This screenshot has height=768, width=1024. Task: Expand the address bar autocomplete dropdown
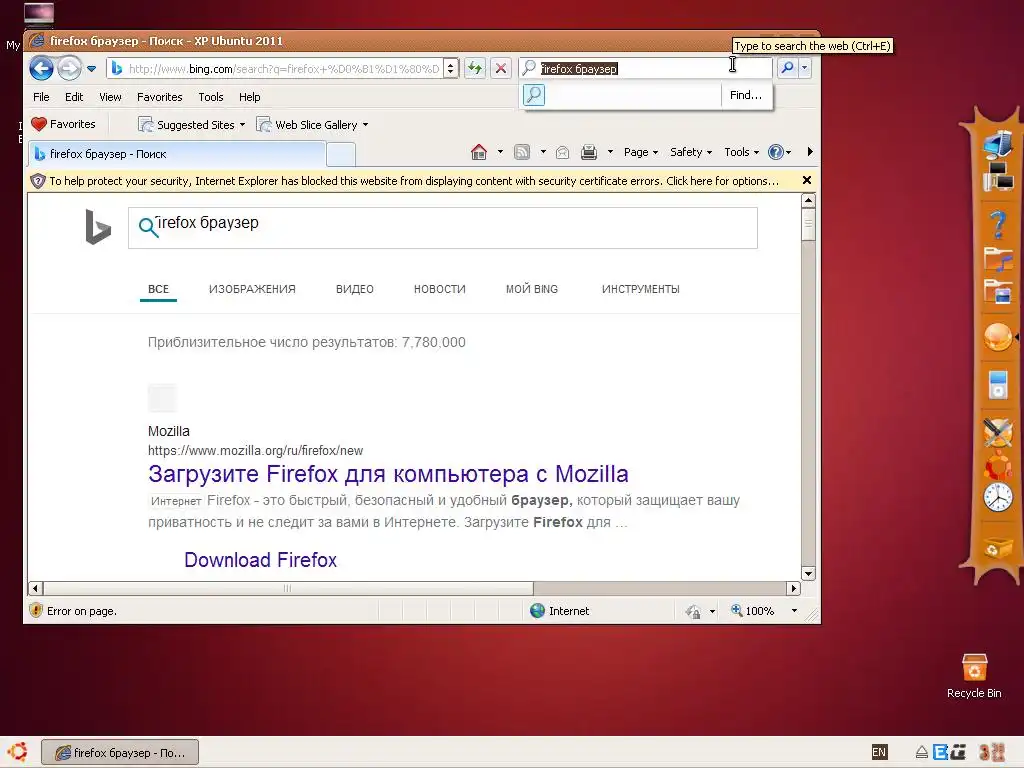click(x=451, y=69)
